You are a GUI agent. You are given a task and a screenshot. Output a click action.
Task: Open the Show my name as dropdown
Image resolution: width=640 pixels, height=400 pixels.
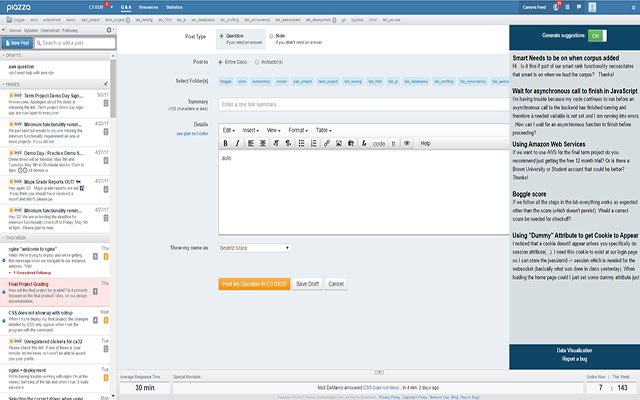coord(254,248)
